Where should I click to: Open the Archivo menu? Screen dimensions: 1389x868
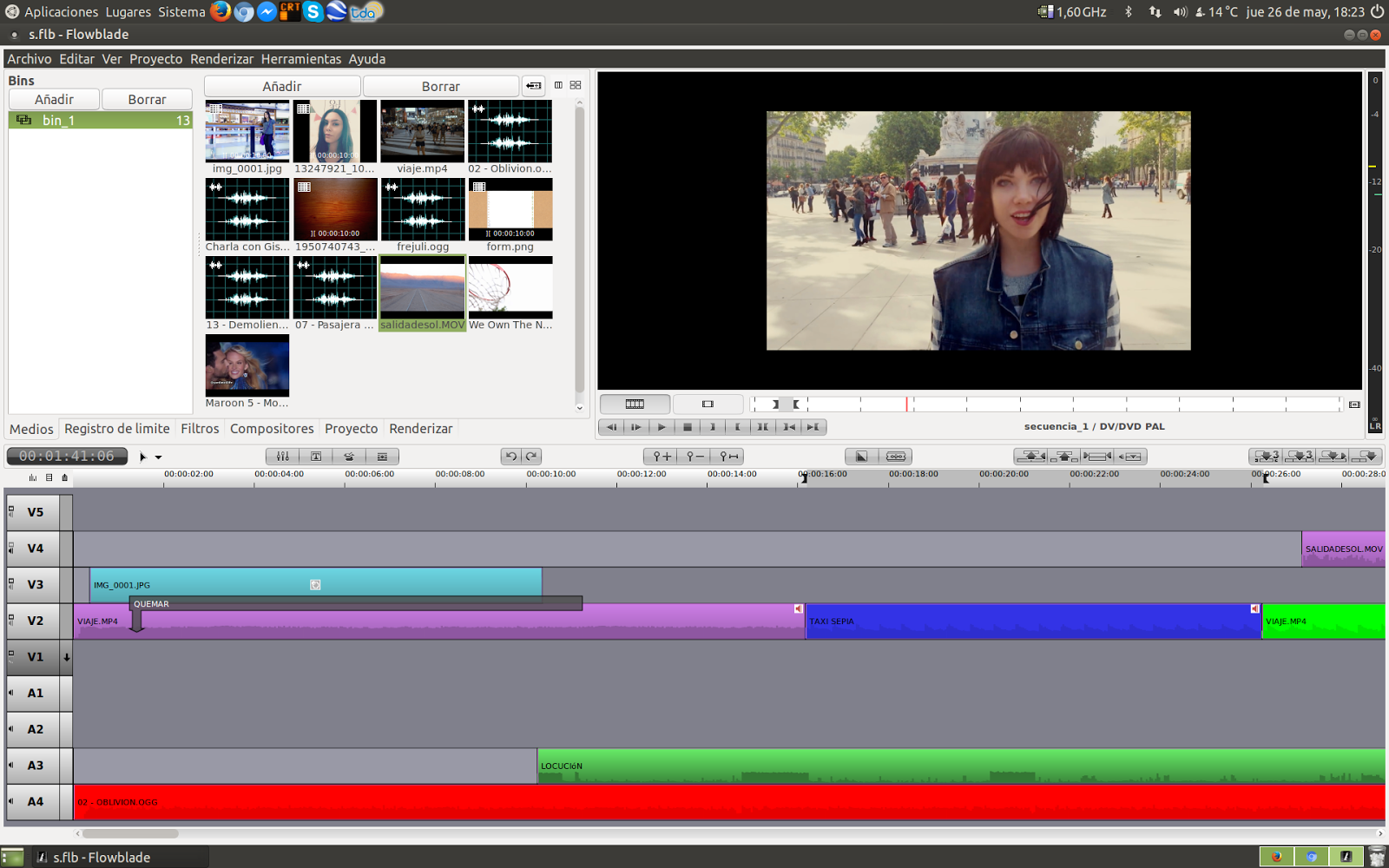click(30, 59)
